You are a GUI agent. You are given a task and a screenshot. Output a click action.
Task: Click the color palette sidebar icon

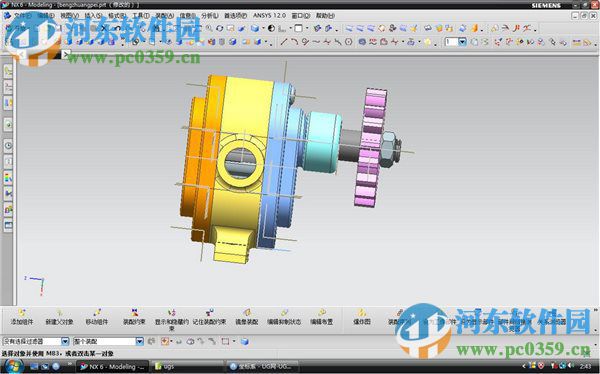(8, 177)
